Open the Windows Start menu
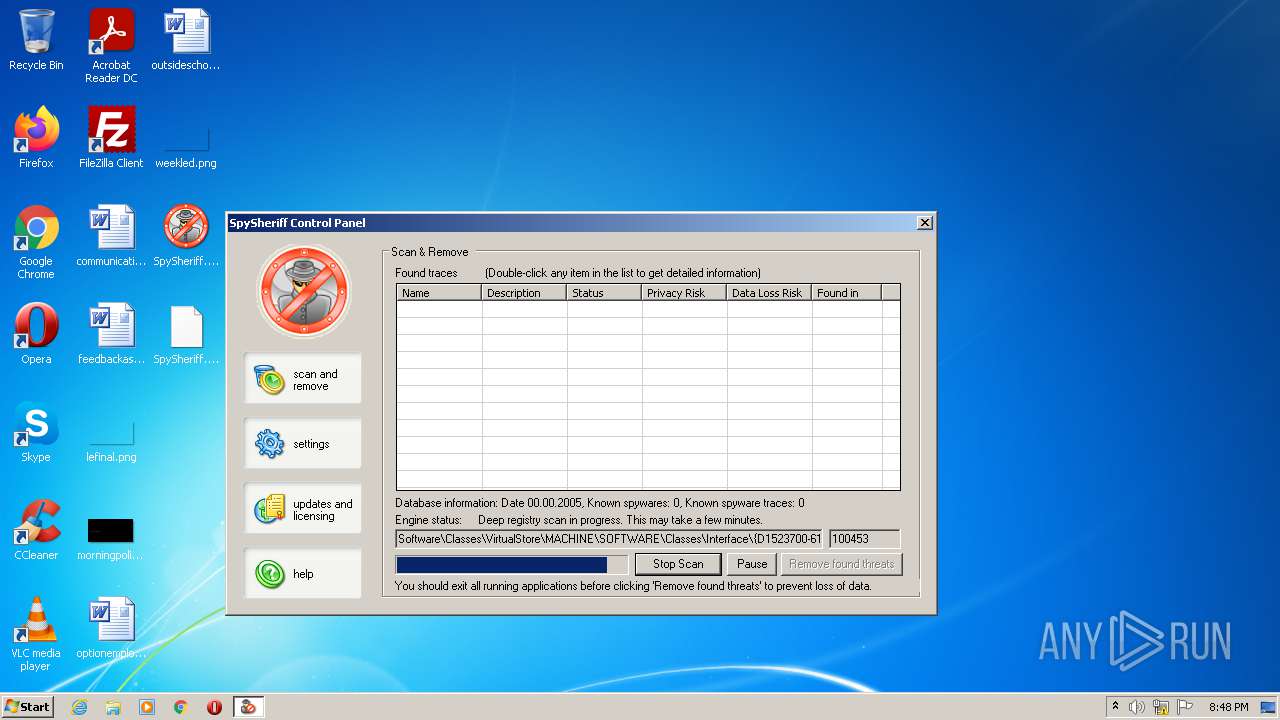 pyautogui.click(x=28, y=707)
